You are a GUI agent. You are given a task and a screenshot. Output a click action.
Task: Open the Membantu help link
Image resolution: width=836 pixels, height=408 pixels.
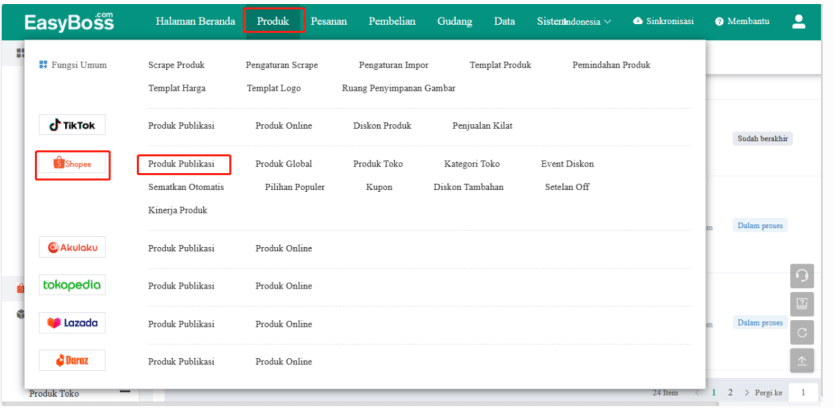(742, 21)
